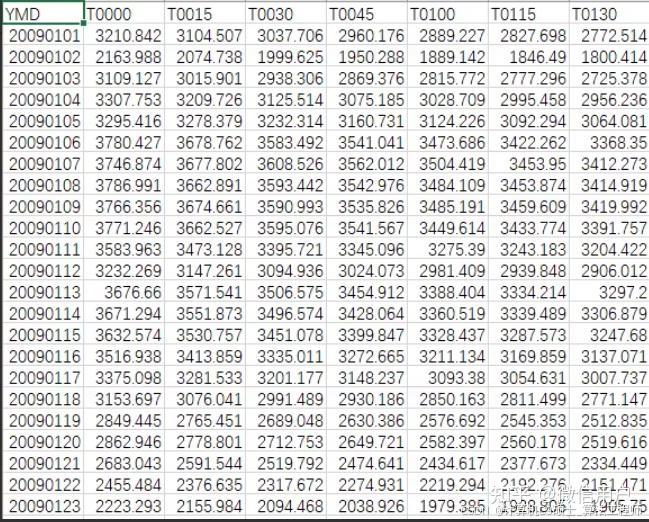Click the cell containing 2981.409
649x522 pixels.
(x=448, y=271)
